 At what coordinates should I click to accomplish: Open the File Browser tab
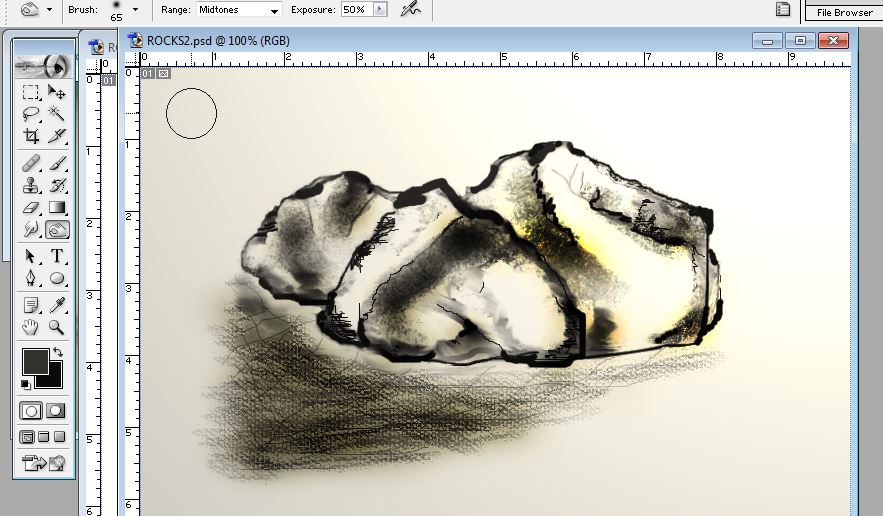844,12
